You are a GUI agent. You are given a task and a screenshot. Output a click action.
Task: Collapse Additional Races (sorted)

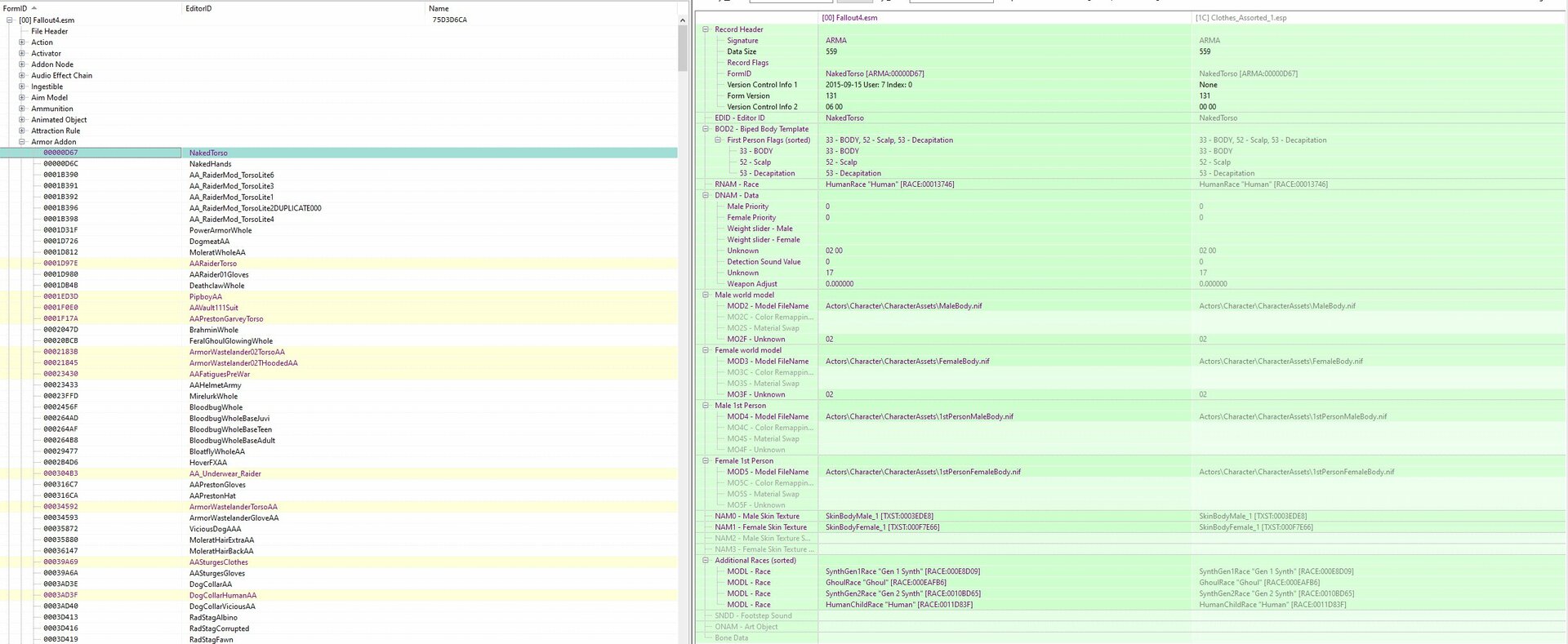(706, 561)
